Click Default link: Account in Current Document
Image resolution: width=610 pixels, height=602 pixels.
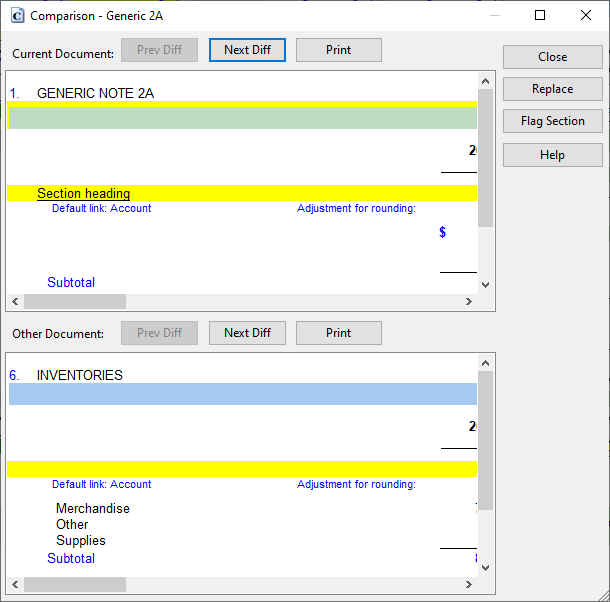pos(102,208)
